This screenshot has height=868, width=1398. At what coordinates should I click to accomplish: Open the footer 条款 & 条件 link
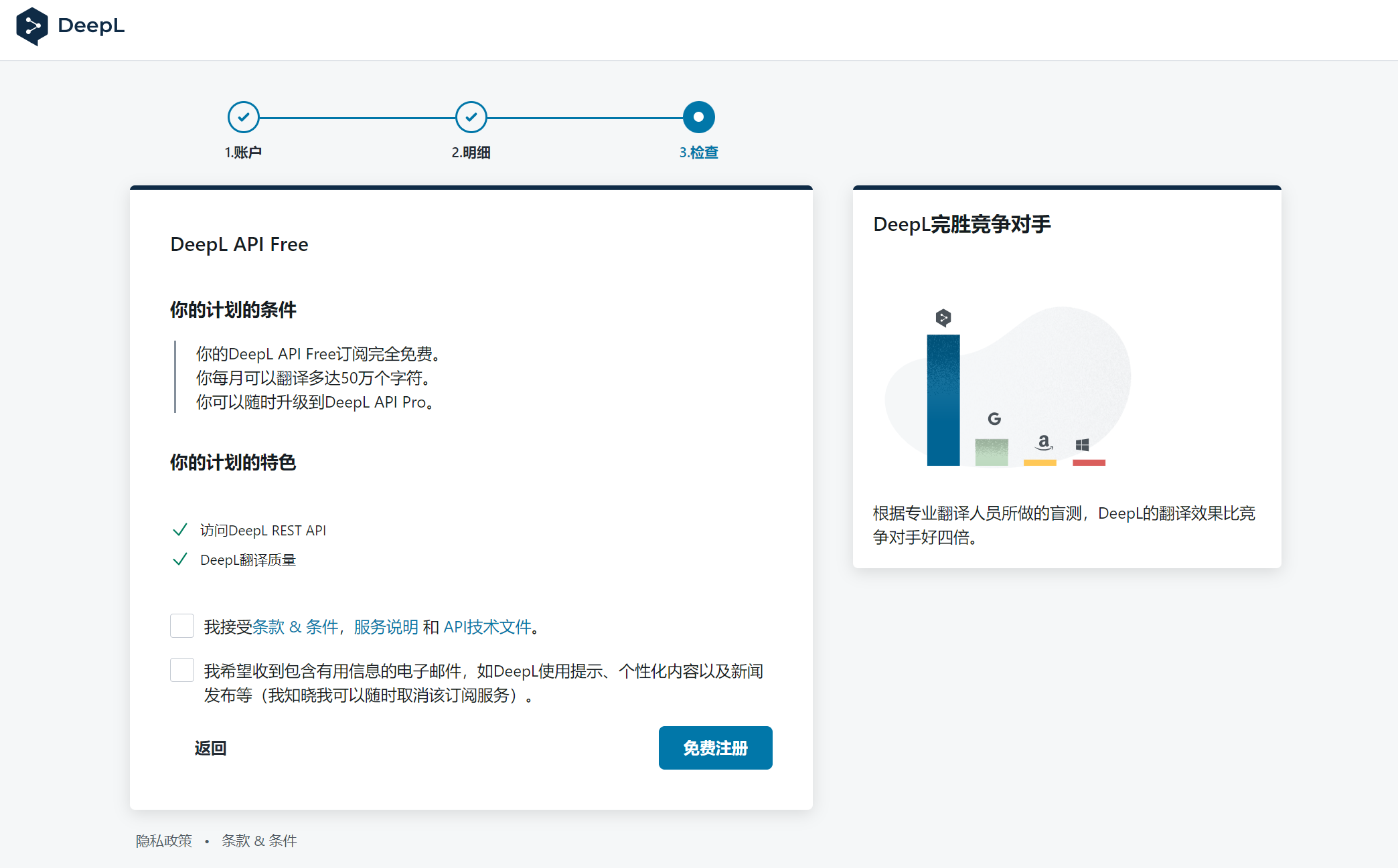259,841
